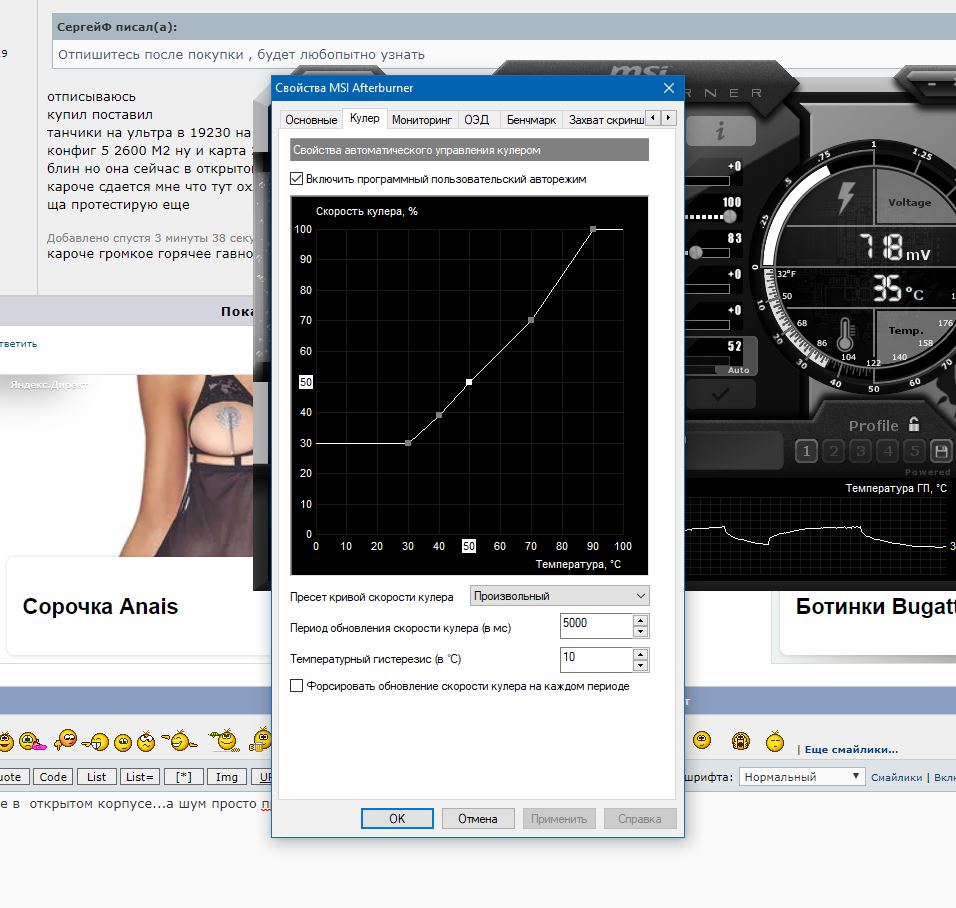Select Afterburner profile slot 5
Screen dimensions: 956x908
915,451
